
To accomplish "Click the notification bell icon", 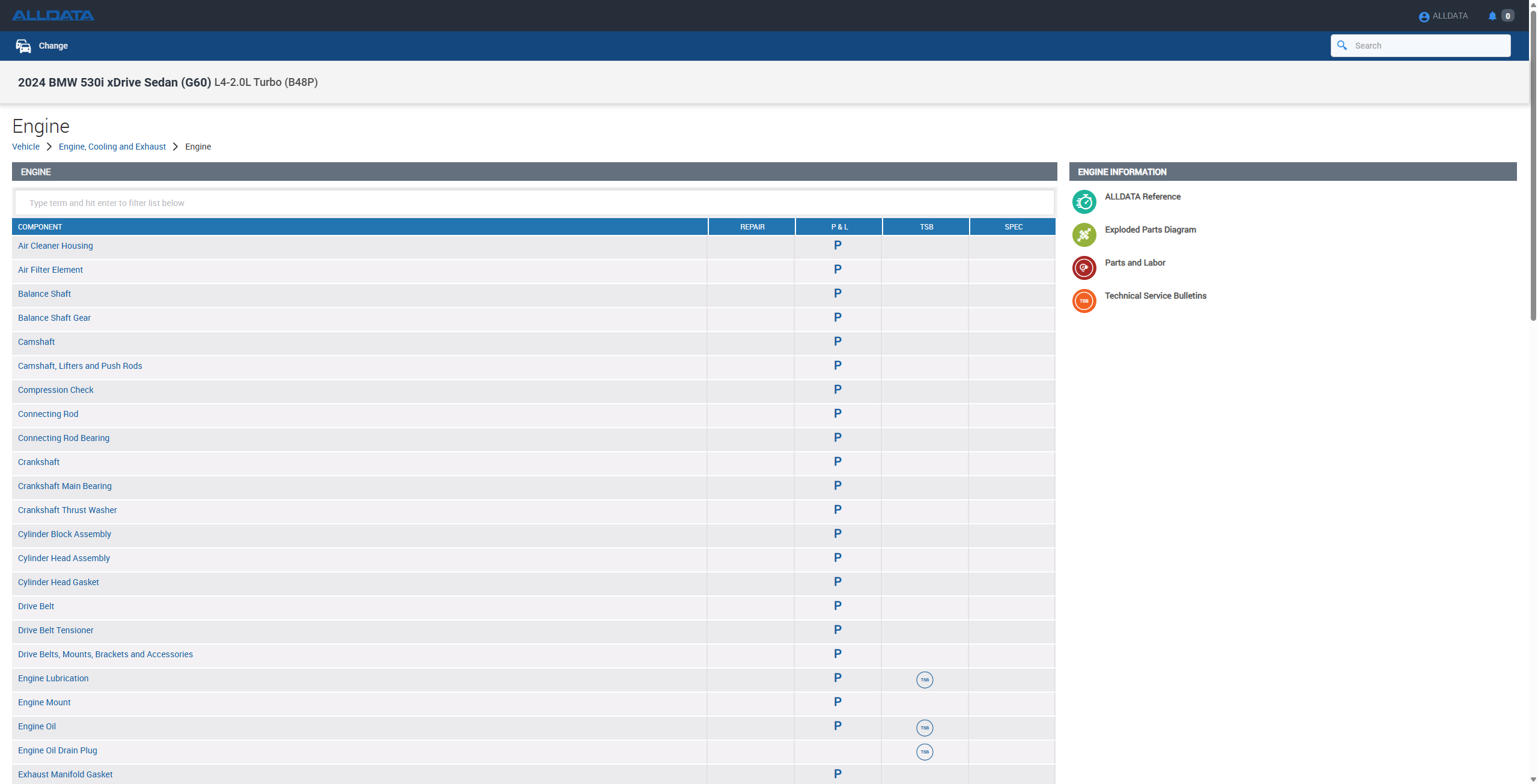I will click(1492, 16).
